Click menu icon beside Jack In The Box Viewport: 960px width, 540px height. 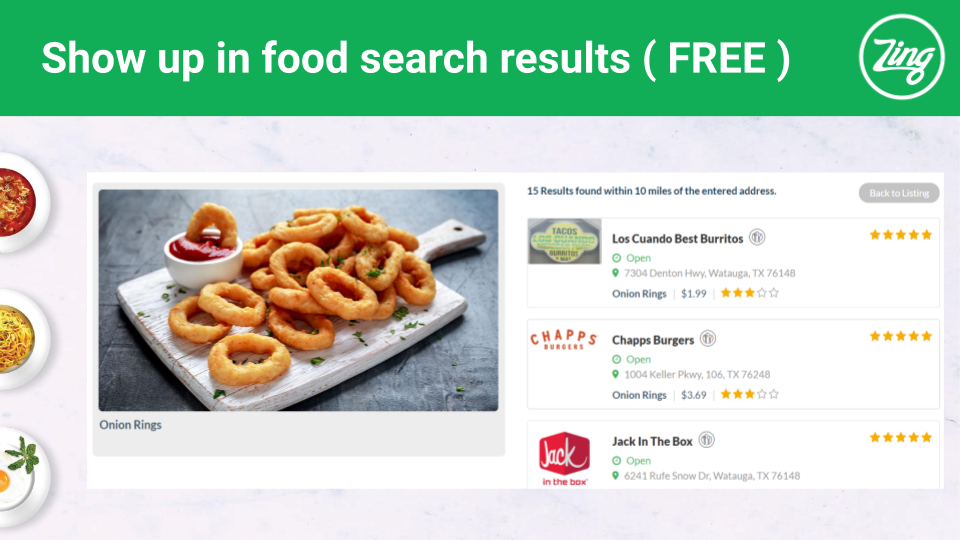[707, 440]
